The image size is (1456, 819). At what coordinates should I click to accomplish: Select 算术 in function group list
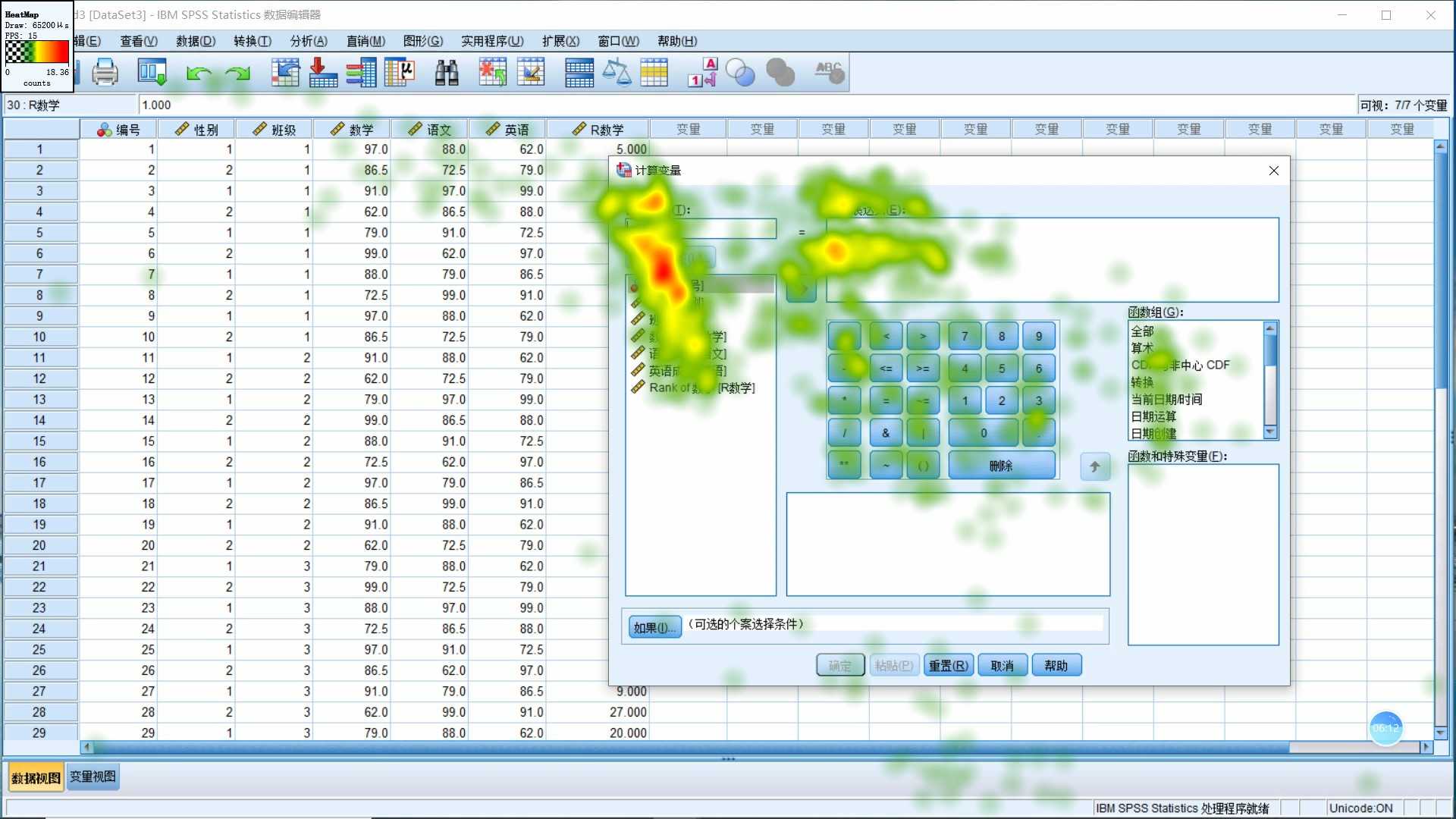(1141, 348)
